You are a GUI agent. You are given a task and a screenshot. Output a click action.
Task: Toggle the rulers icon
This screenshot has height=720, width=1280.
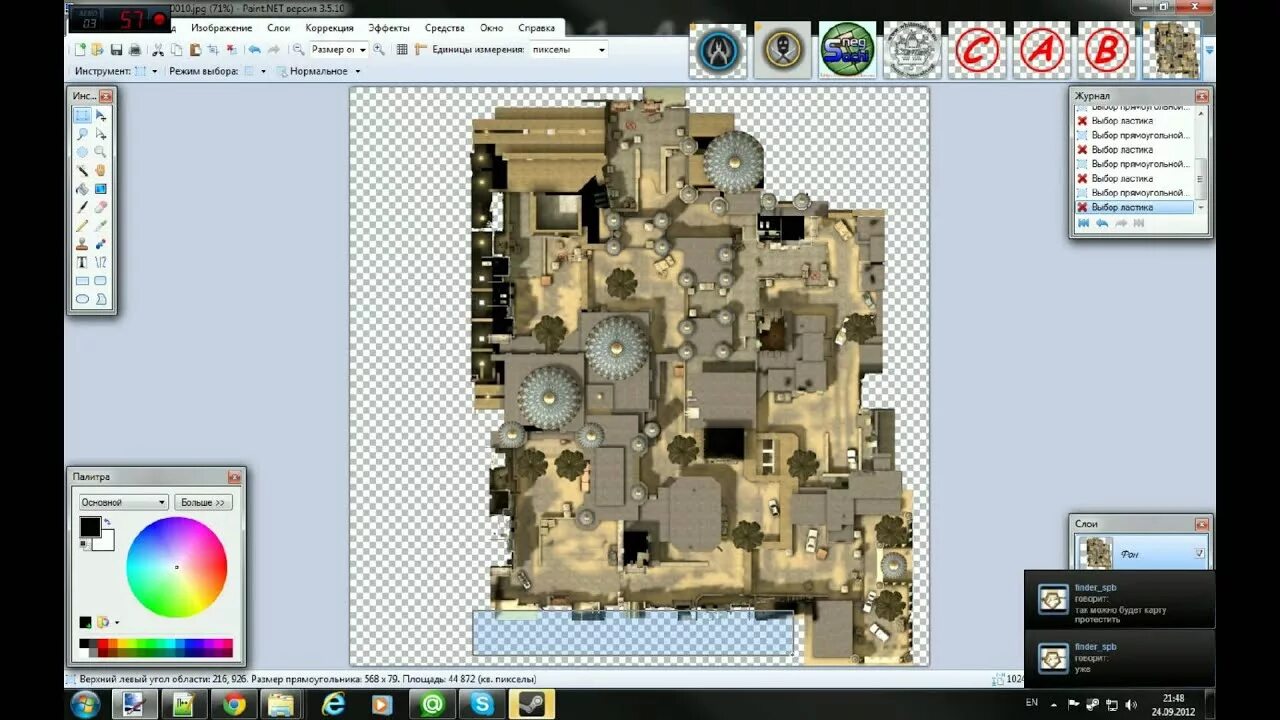point(421,49)
